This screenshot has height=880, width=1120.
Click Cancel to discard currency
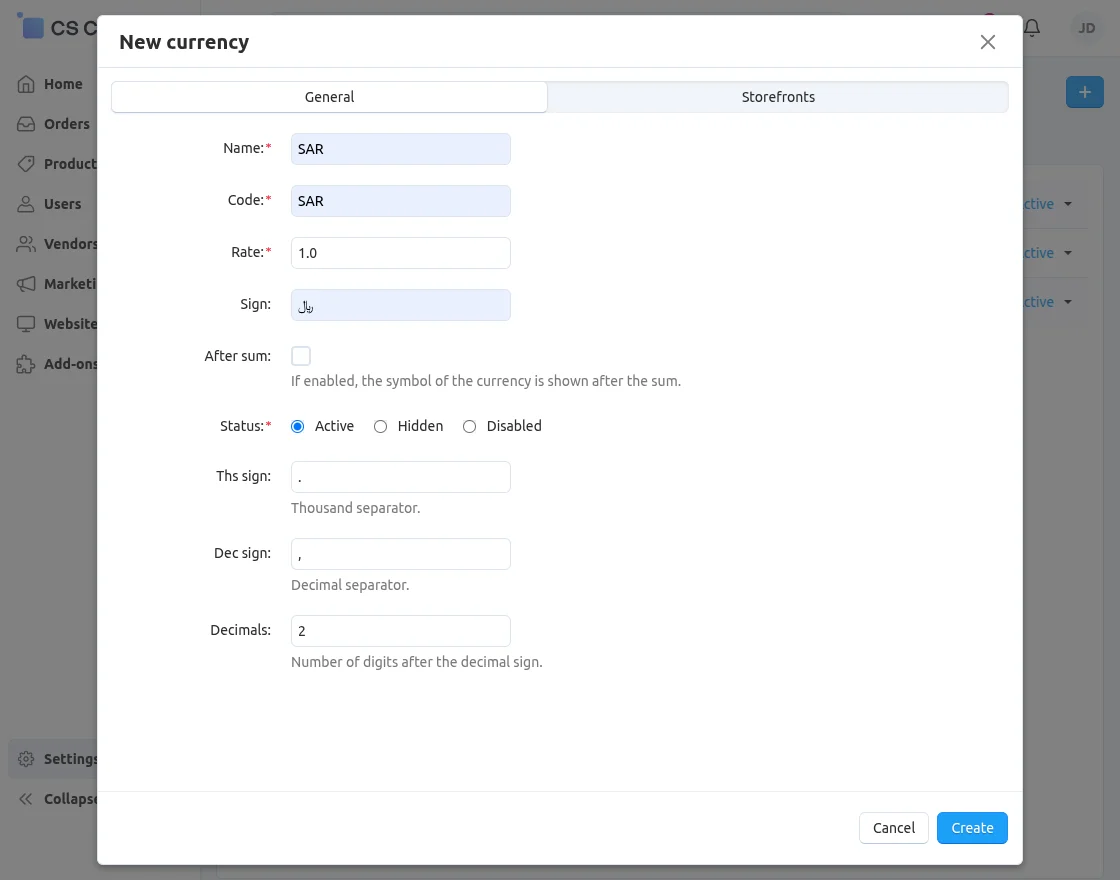click(x=893, y=828)
